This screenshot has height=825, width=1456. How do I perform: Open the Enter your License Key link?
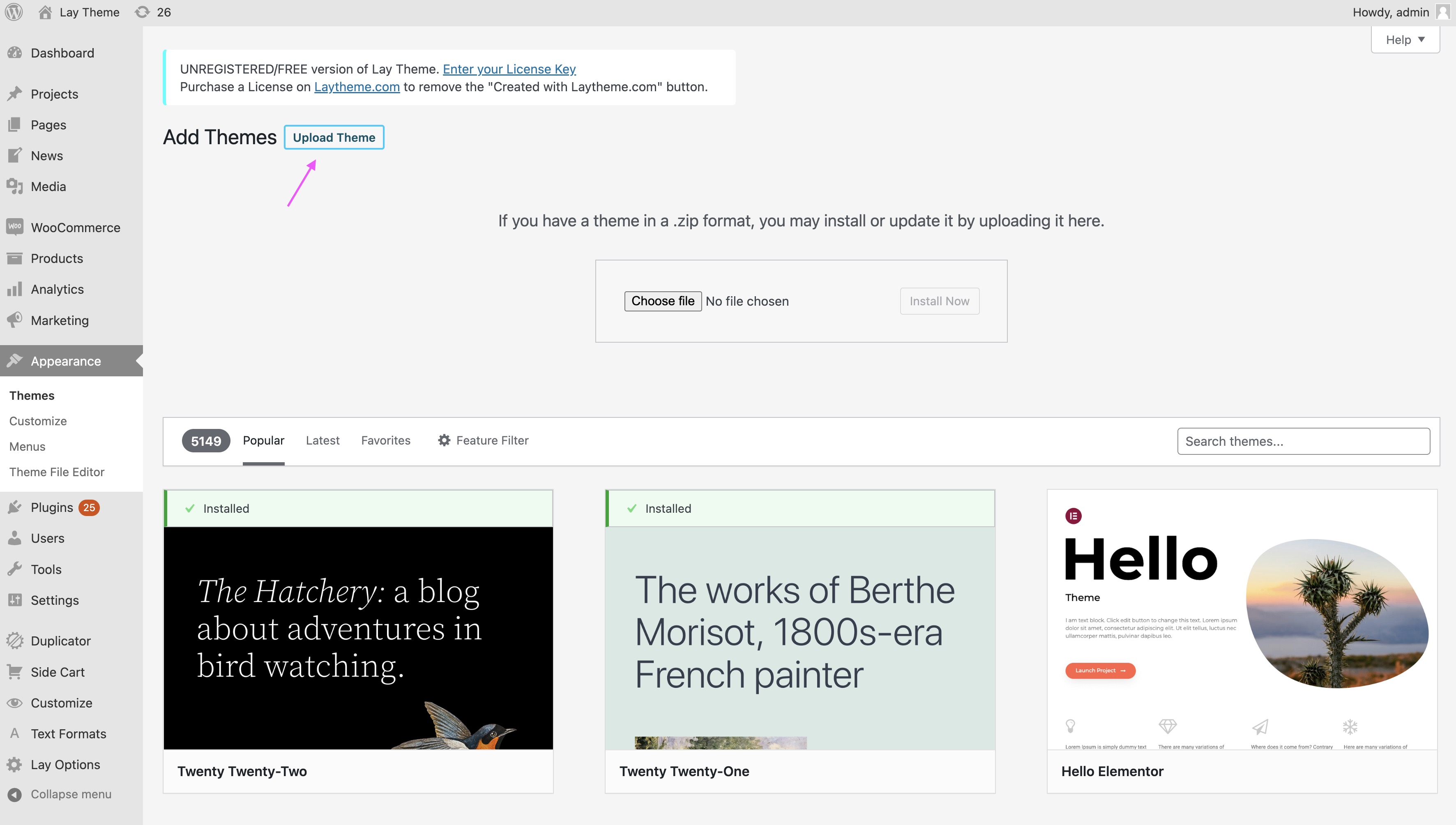509,69
